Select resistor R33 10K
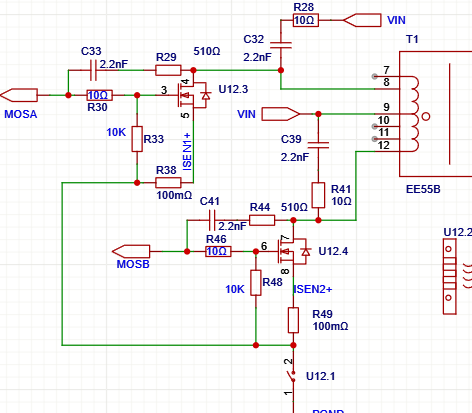 137,139
